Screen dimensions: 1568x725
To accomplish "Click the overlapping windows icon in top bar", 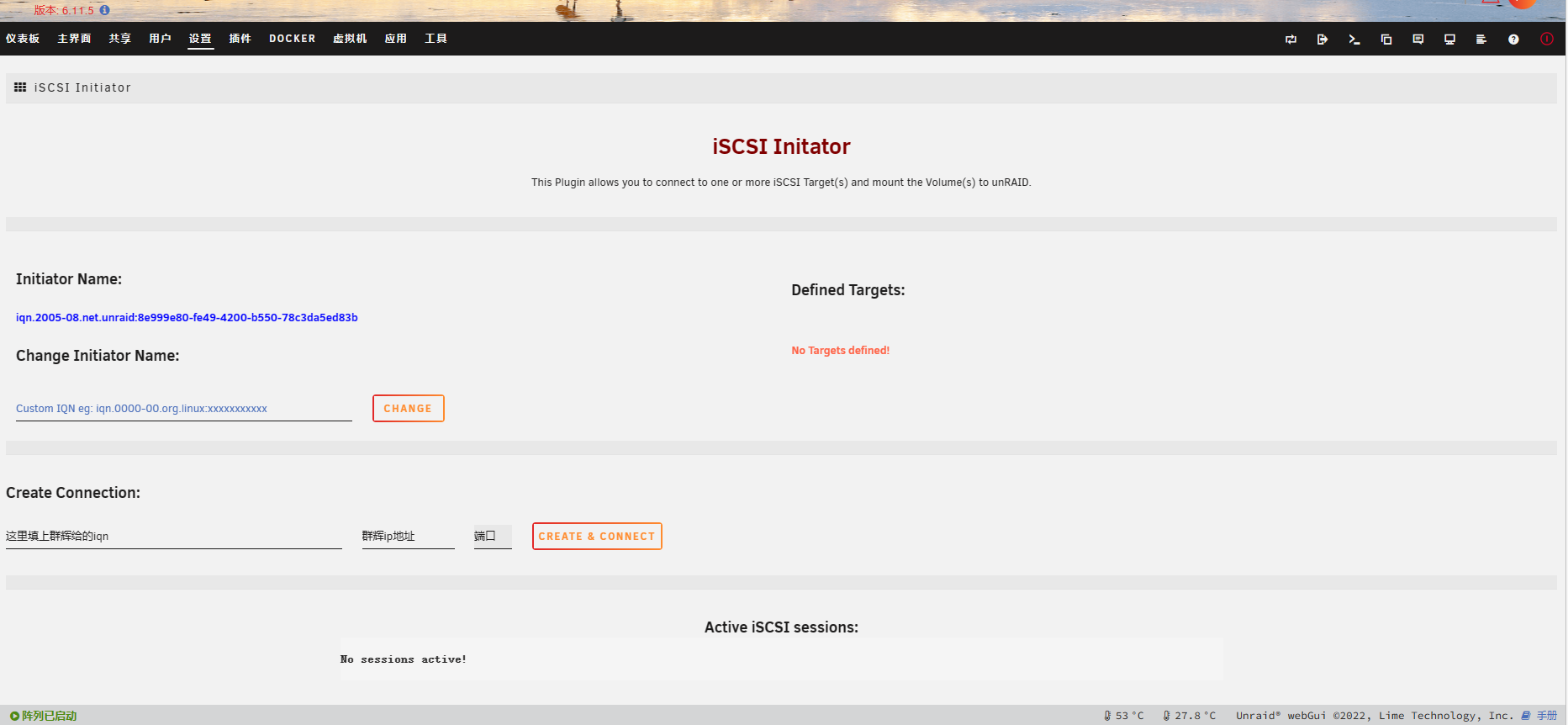I will (1386, 40).
